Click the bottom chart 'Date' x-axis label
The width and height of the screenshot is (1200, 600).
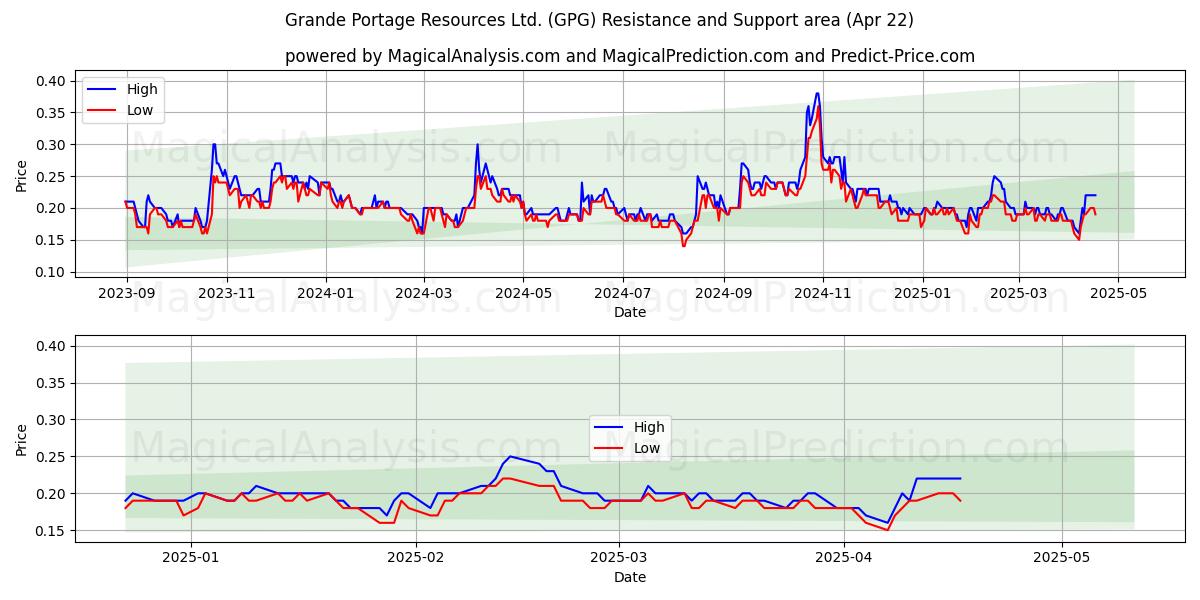point(630,577)
